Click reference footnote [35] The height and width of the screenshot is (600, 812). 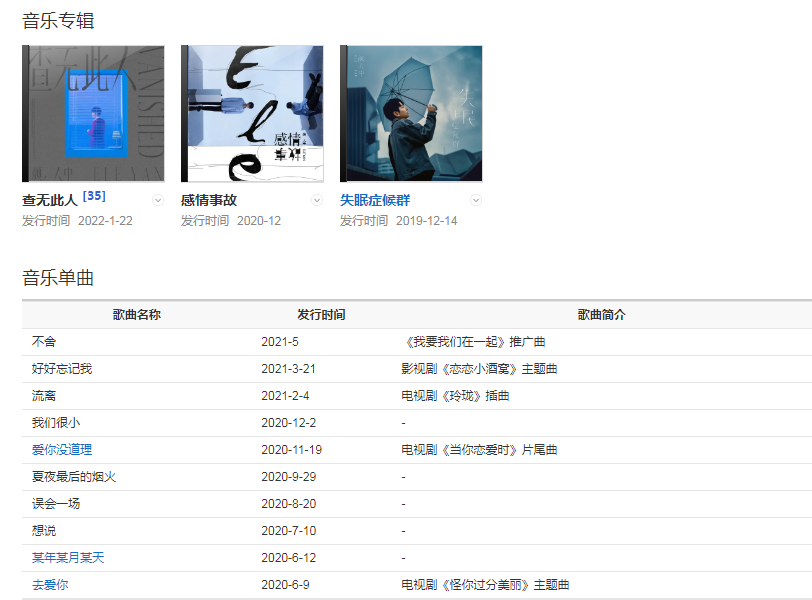(94, 196)
